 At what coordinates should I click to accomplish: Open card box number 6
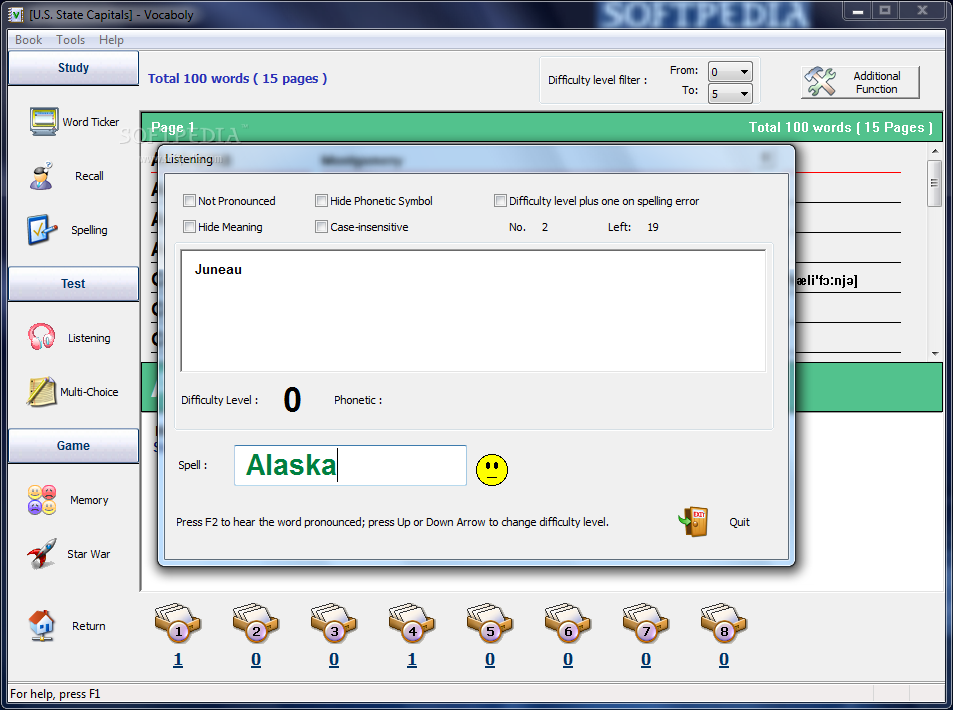[568, 623]
